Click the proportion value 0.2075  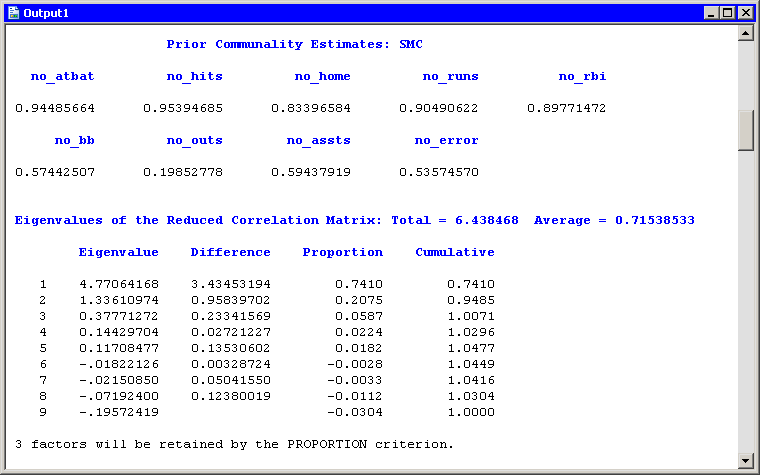(x=359, y=300)
